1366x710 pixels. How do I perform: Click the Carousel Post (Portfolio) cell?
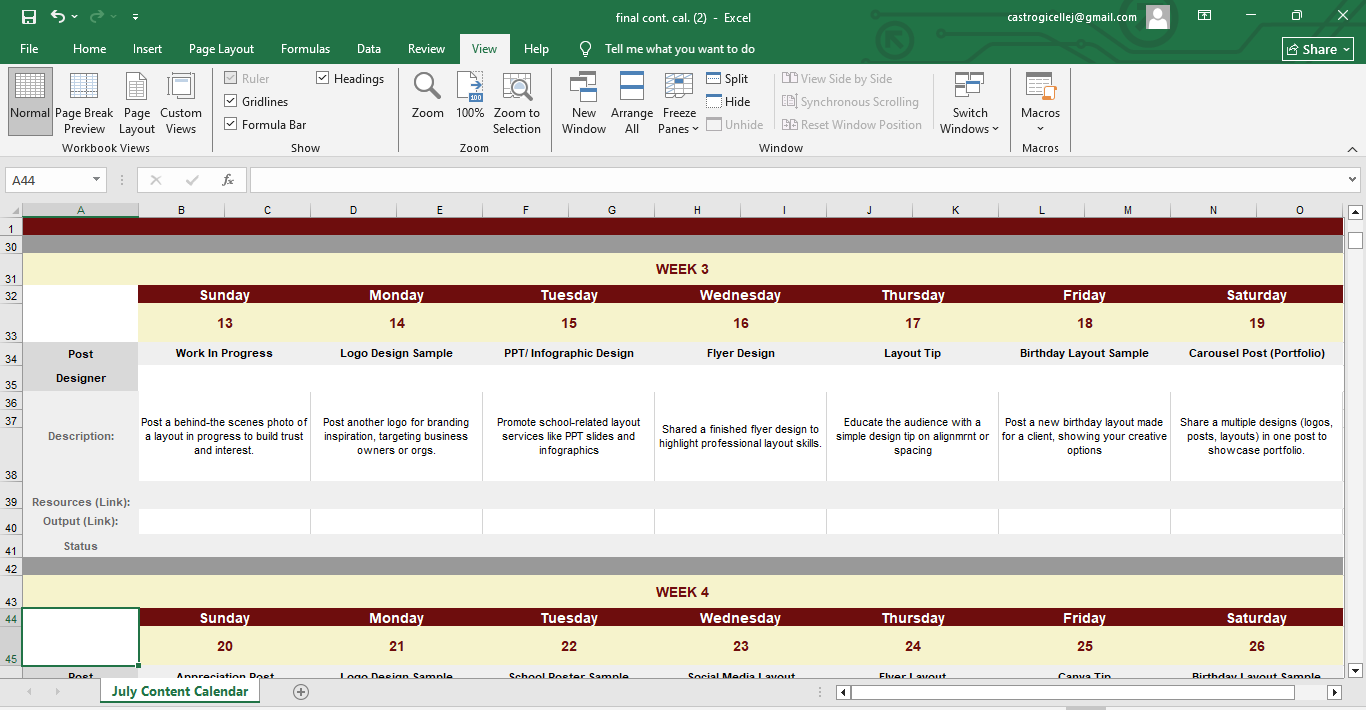(x=1257, y=353)
